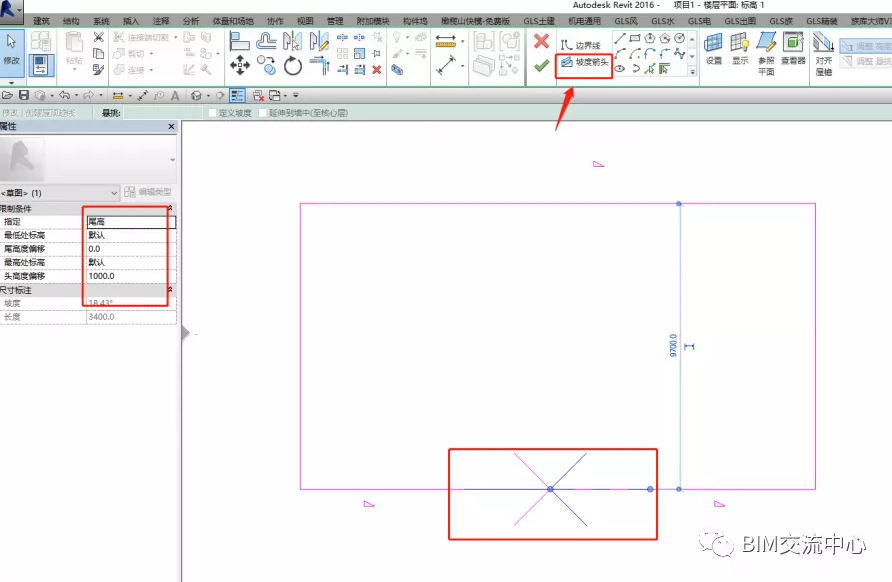The width and height of the screenshot is (892, 582).
Task: Click the 尾高度偏移 value 0.0
Action: [131, 249]
